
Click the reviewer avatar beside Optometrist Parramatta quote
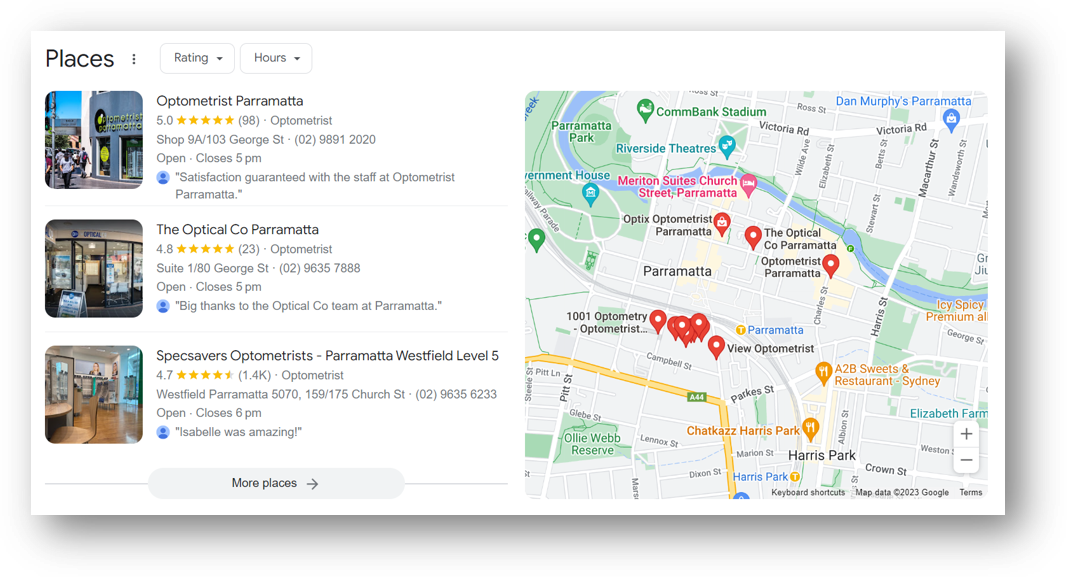tap(161, 177)
